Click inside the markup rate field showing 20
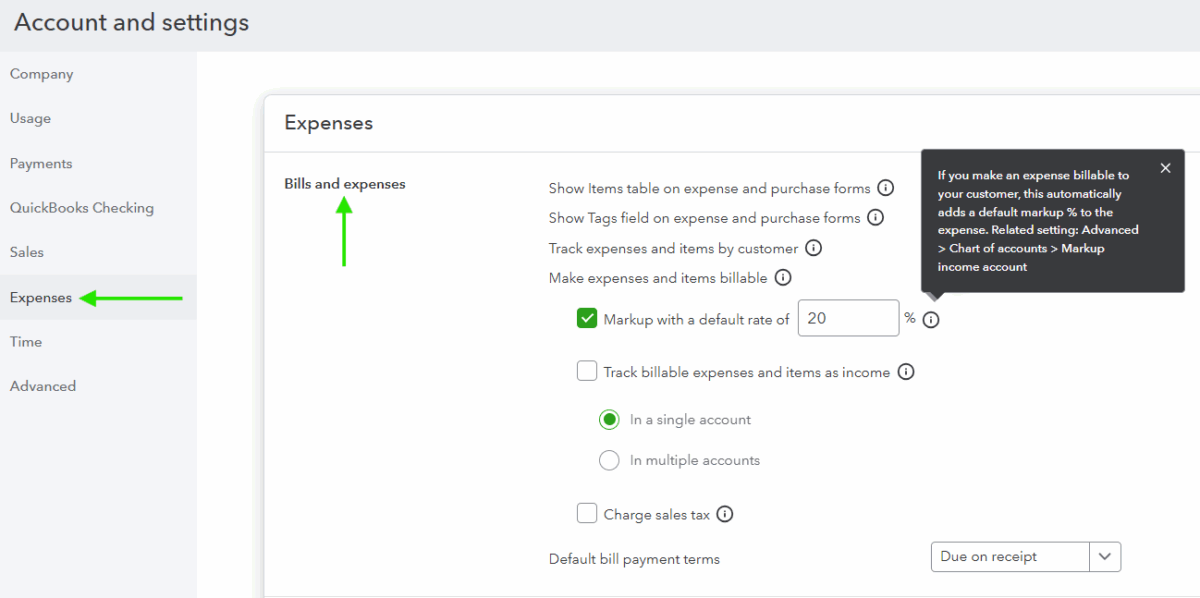The image size is (1200, 598). (848, 317)
